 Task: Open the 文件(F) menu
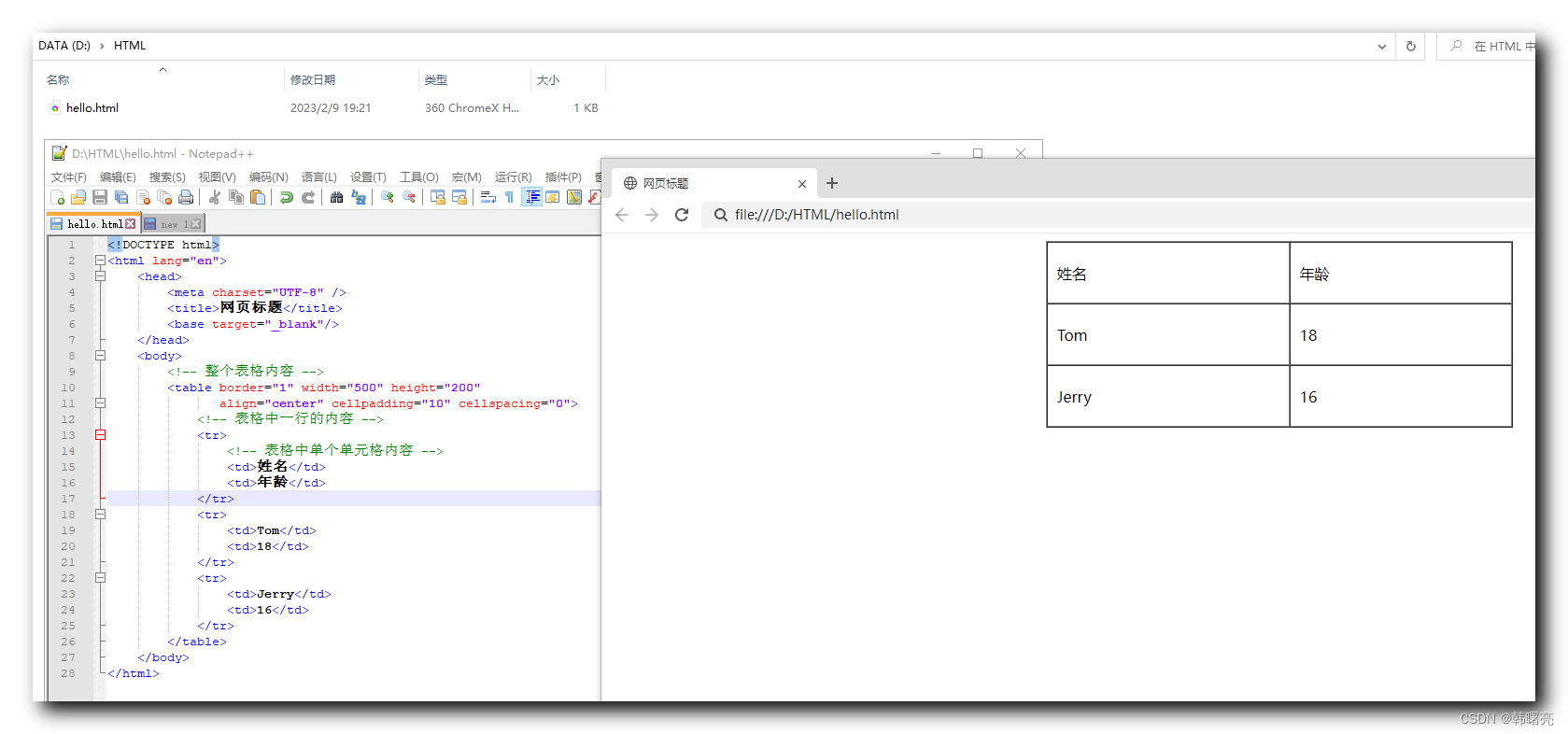(x=68, y=176)
